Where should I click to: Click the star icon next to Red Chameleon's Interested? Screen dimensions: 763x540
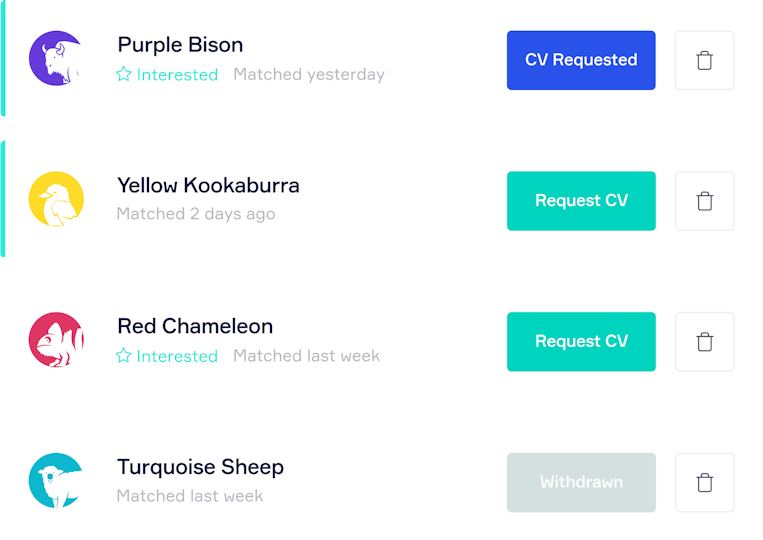(x=124, y=356)
